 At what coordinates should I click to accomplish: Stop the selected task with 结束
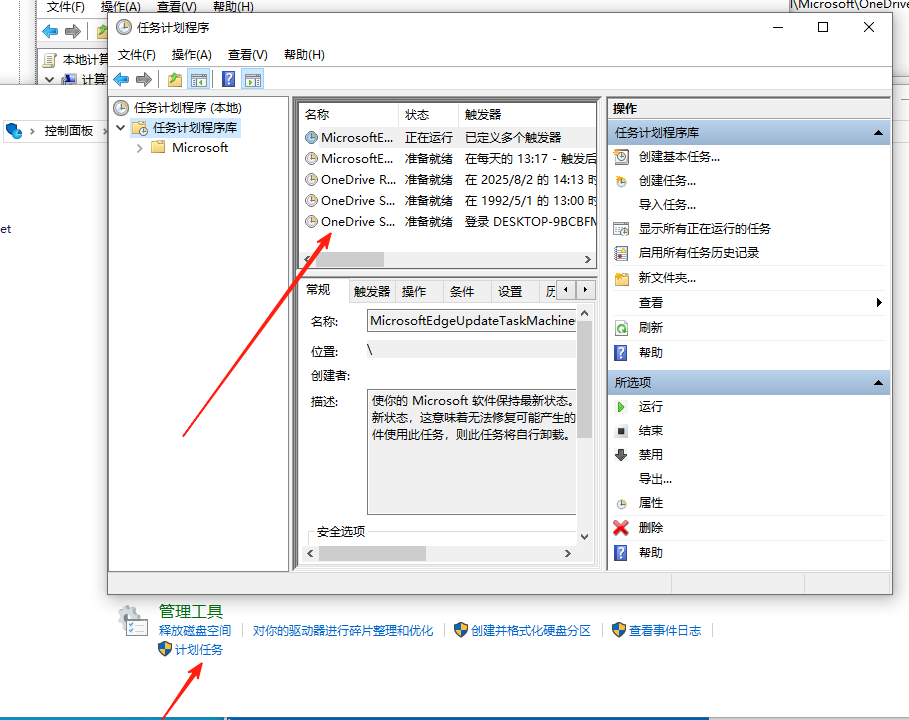650,431
